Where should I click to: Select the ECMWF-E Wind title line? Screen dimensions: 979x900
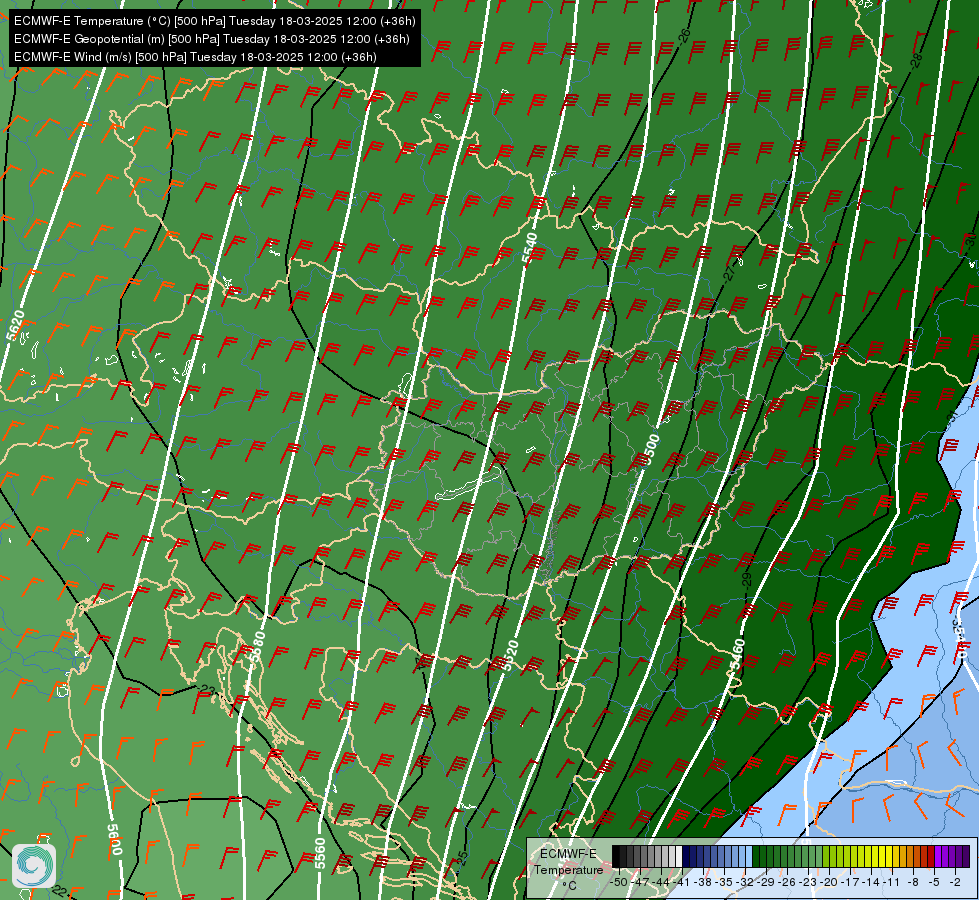click(195, 57)
